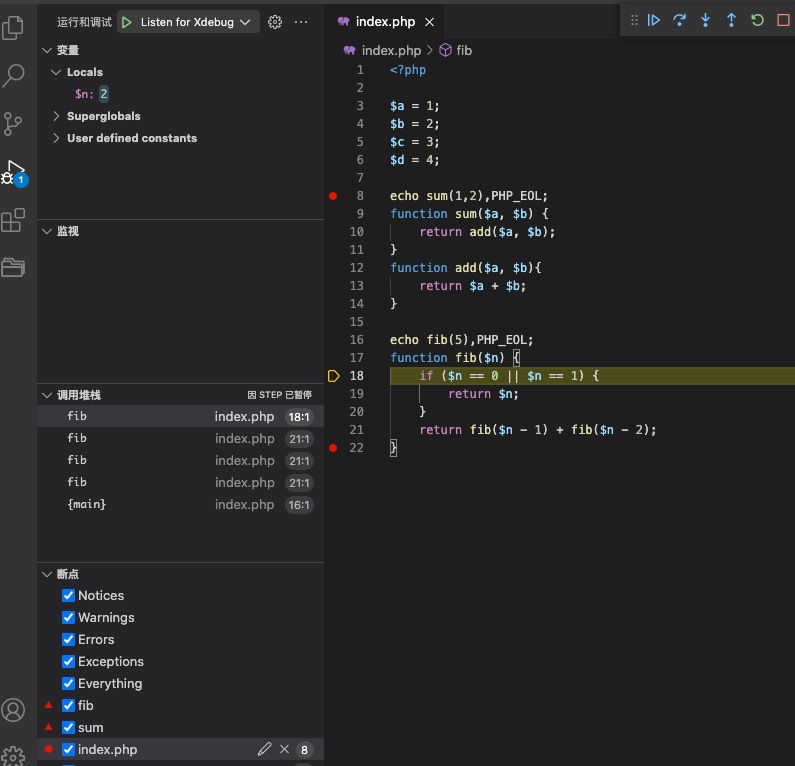Select the second fib stack frame
Screen dimensions: 795x766
[x=180, y=439]
